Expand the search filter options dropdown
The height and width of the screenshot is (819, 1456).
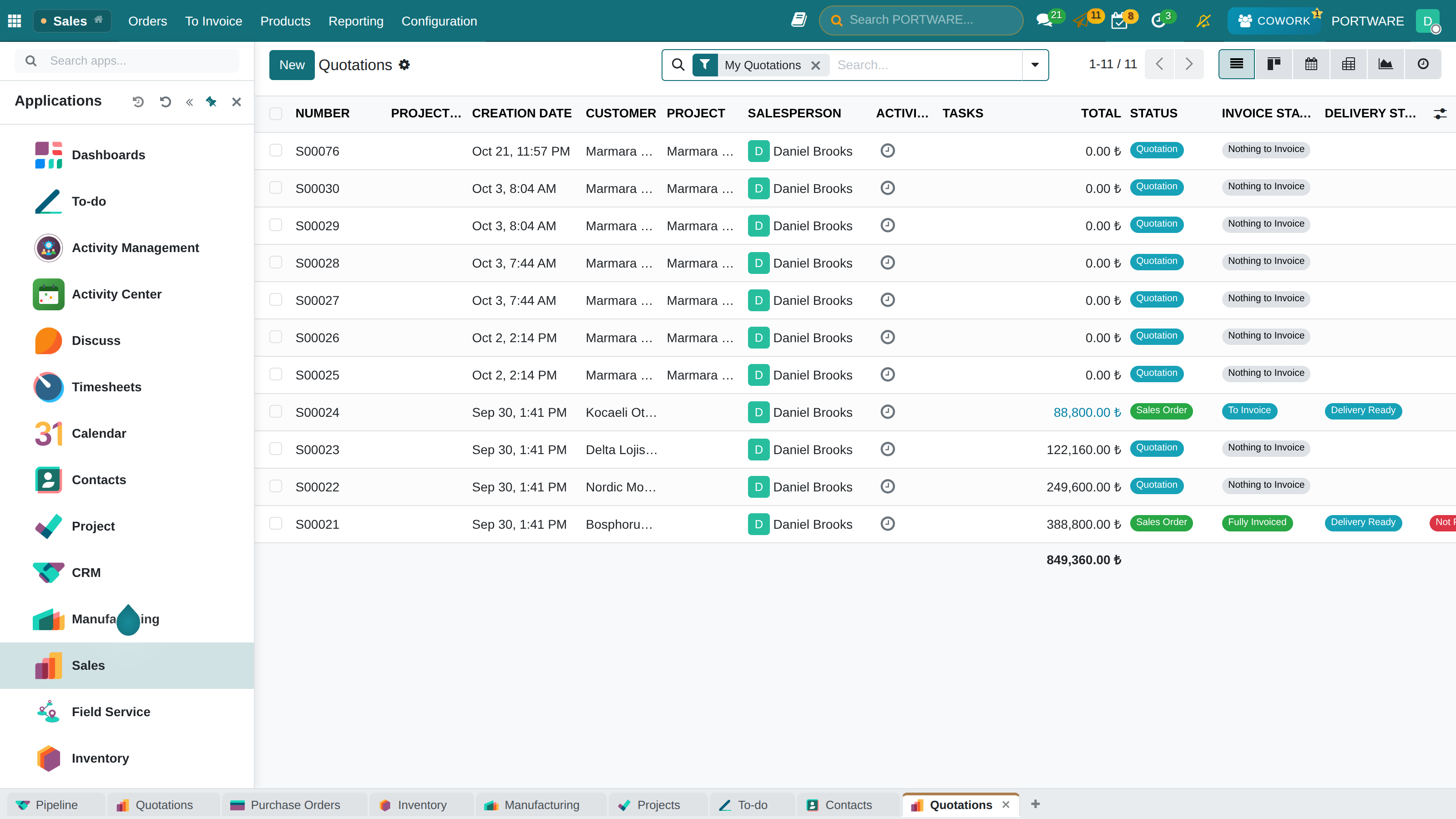click(1035, 65)
